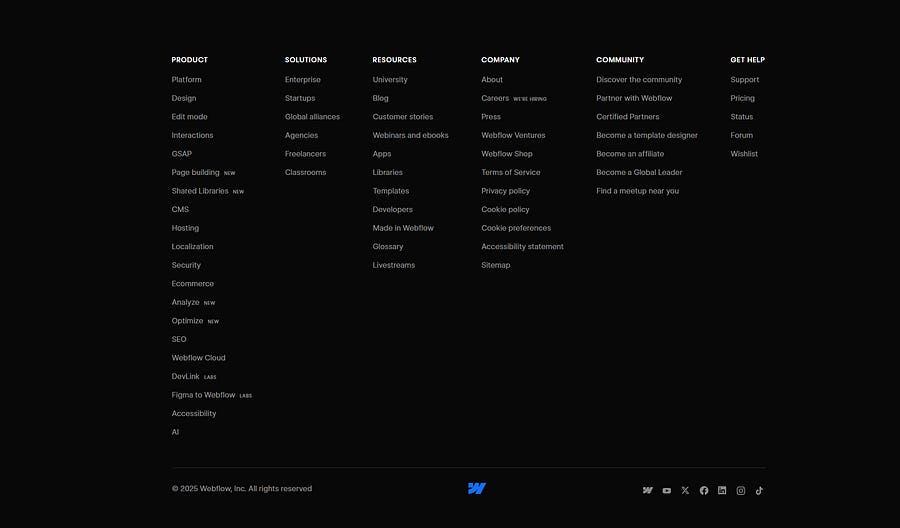This screenshot has width=900, height=528.
Task: Open Become a template designer link
Action: (x=647, y=135)
